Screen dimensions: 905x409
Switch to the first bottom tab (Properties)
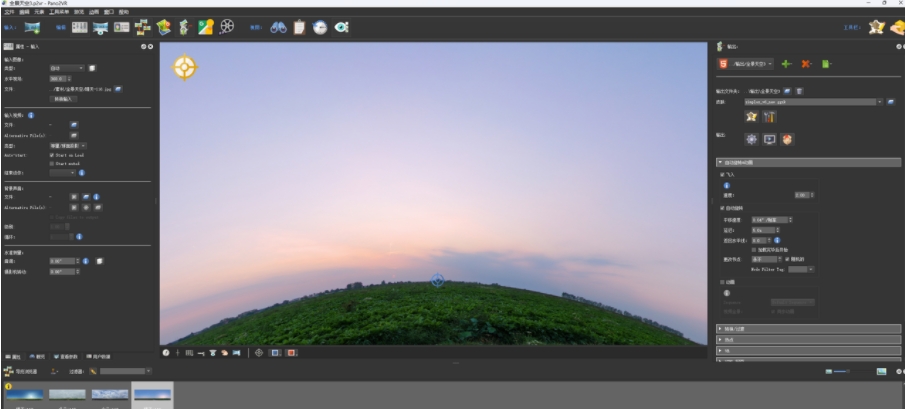(15, 357)
